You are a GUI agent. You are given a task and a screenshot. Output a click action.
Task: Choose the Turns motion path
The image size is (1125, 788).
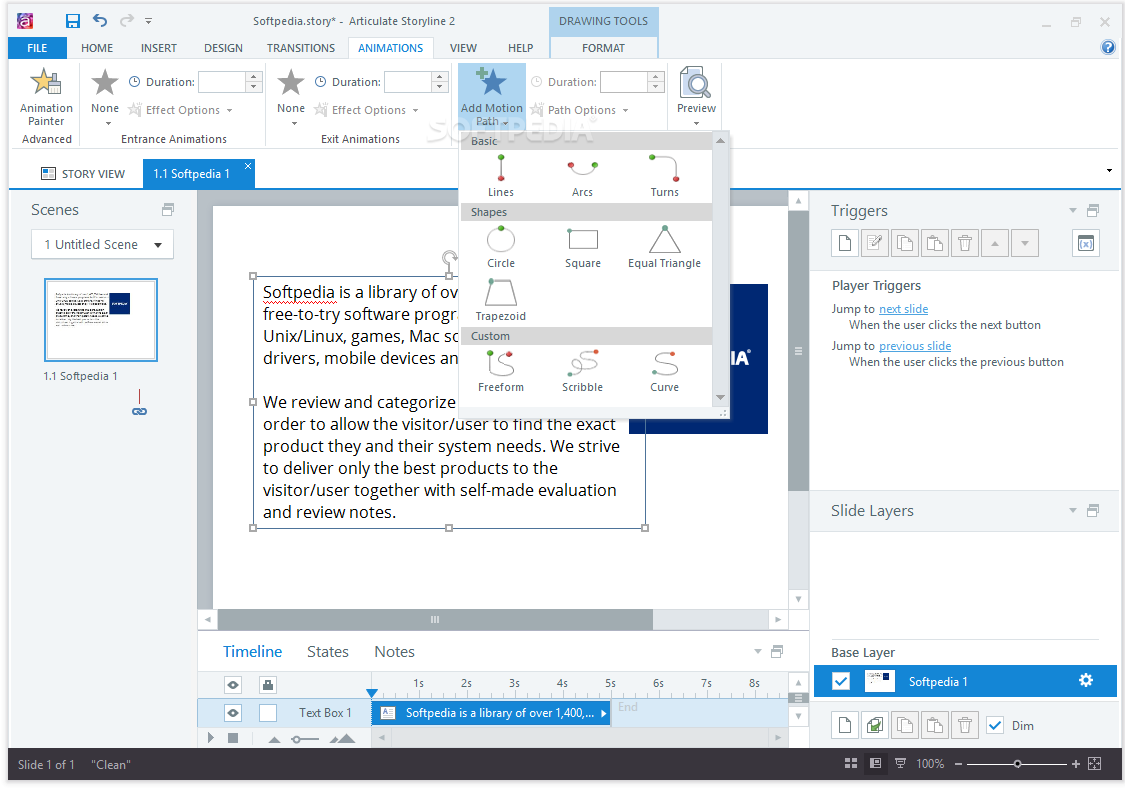(664, 176)
